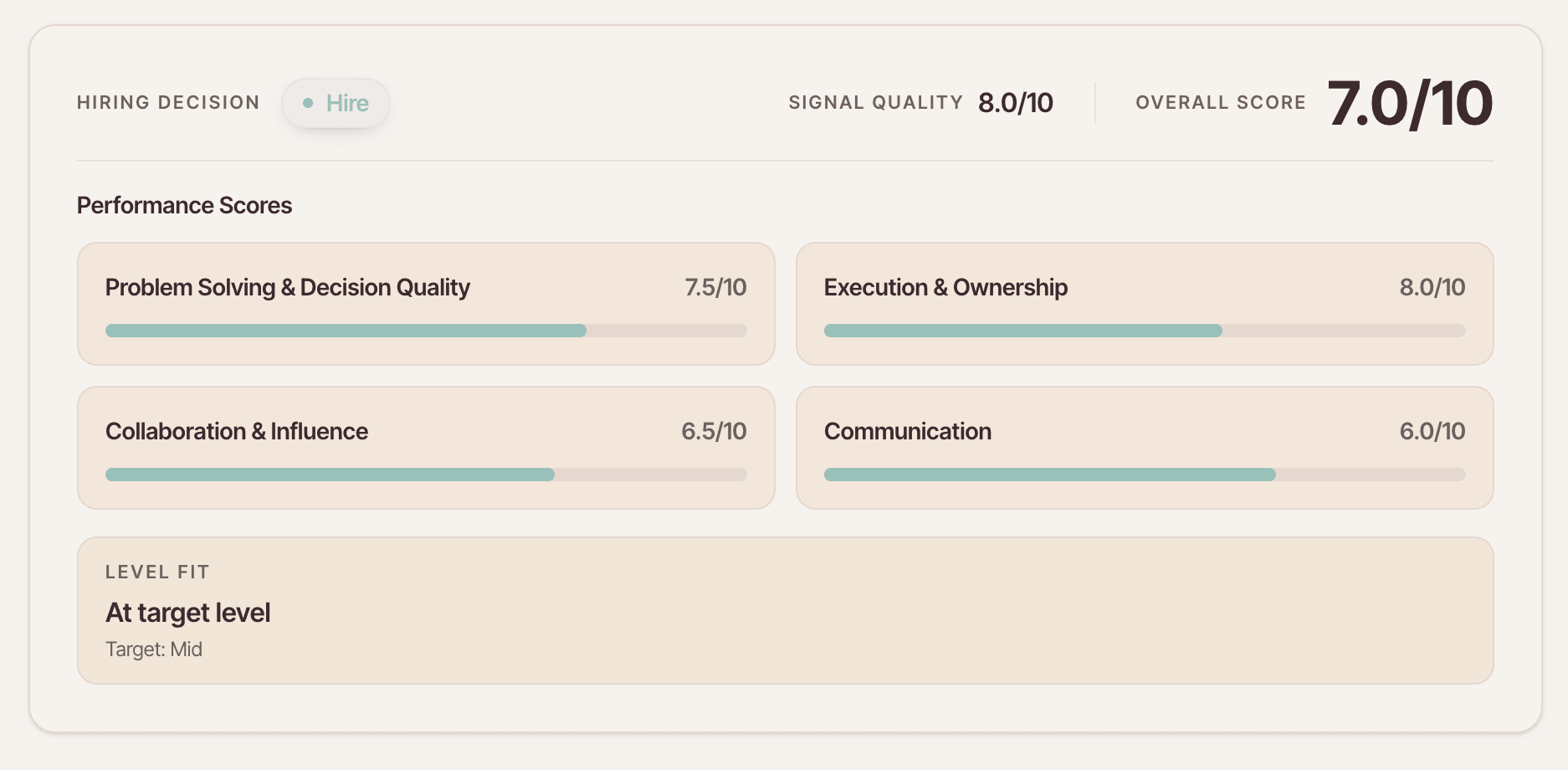This screenshot has height=770, width=1568.
Task: Select the dot icon inside the Hire pill
Action: coord(310,102)
